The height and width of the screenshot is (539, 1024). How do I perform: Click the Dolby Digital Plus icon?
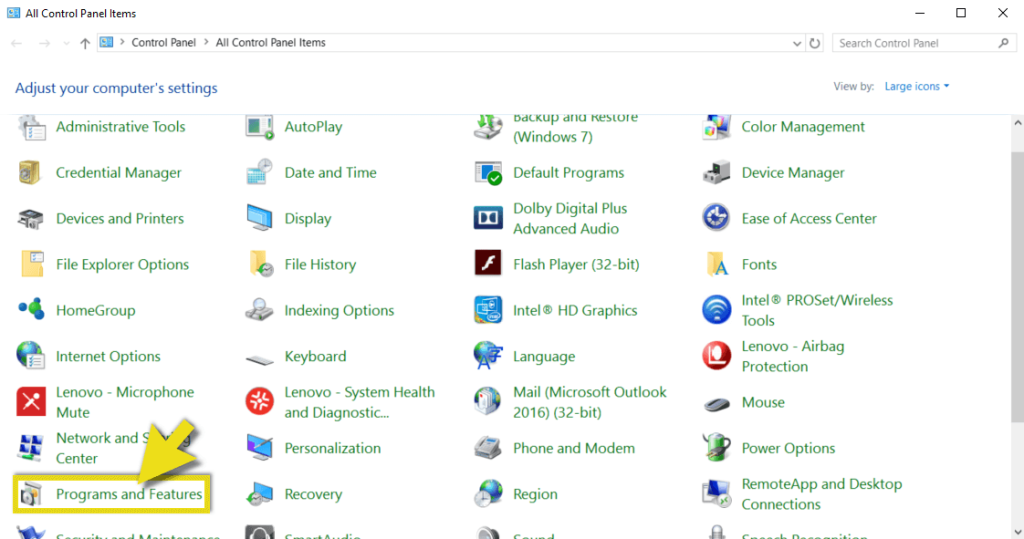click(x=488, y=218)
